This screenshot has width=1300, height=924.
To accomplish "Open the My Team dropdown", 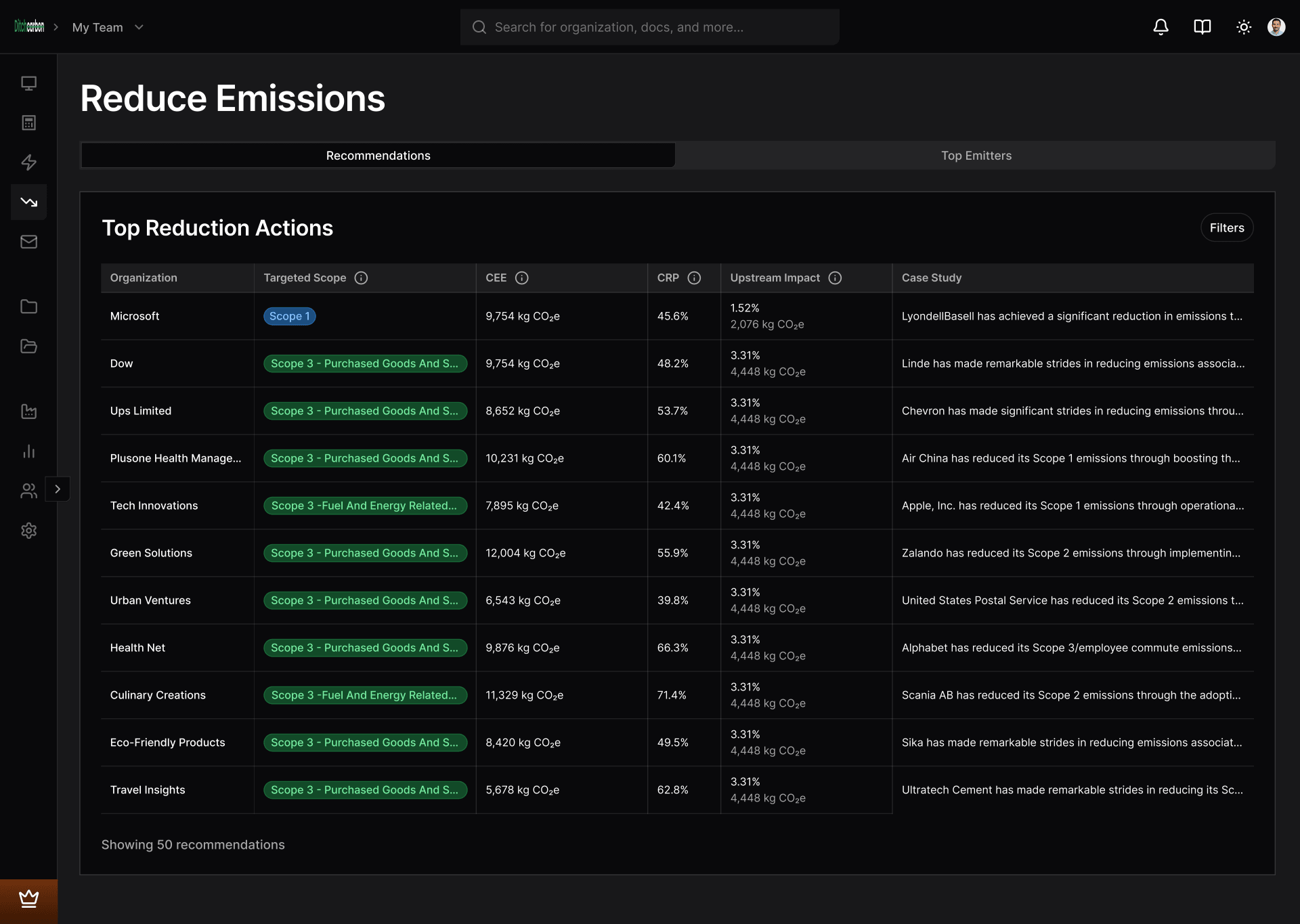I will pyautogui.click(x=108, y=27).
